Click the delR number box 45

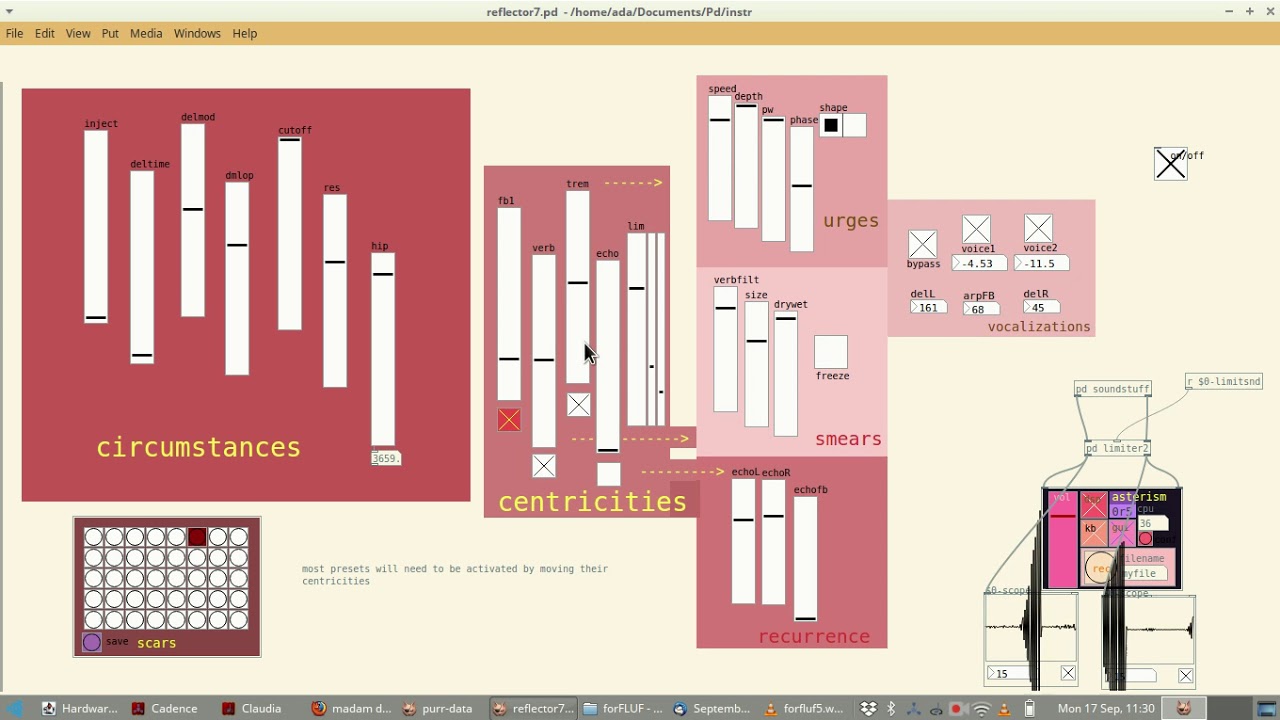tap(1042, 308)
